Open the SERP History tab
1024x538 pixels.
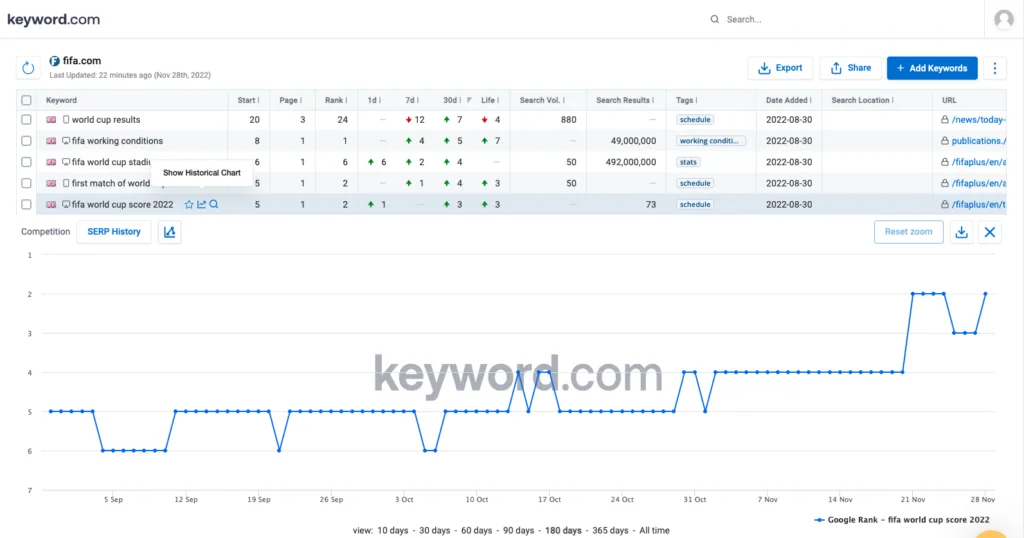click(x=114, y=232)
